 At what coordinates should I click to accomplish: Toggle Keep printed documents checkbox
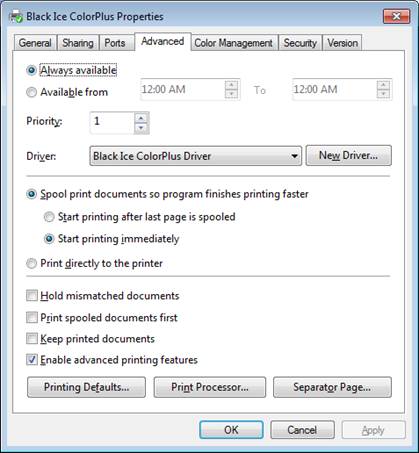[32, 339]
